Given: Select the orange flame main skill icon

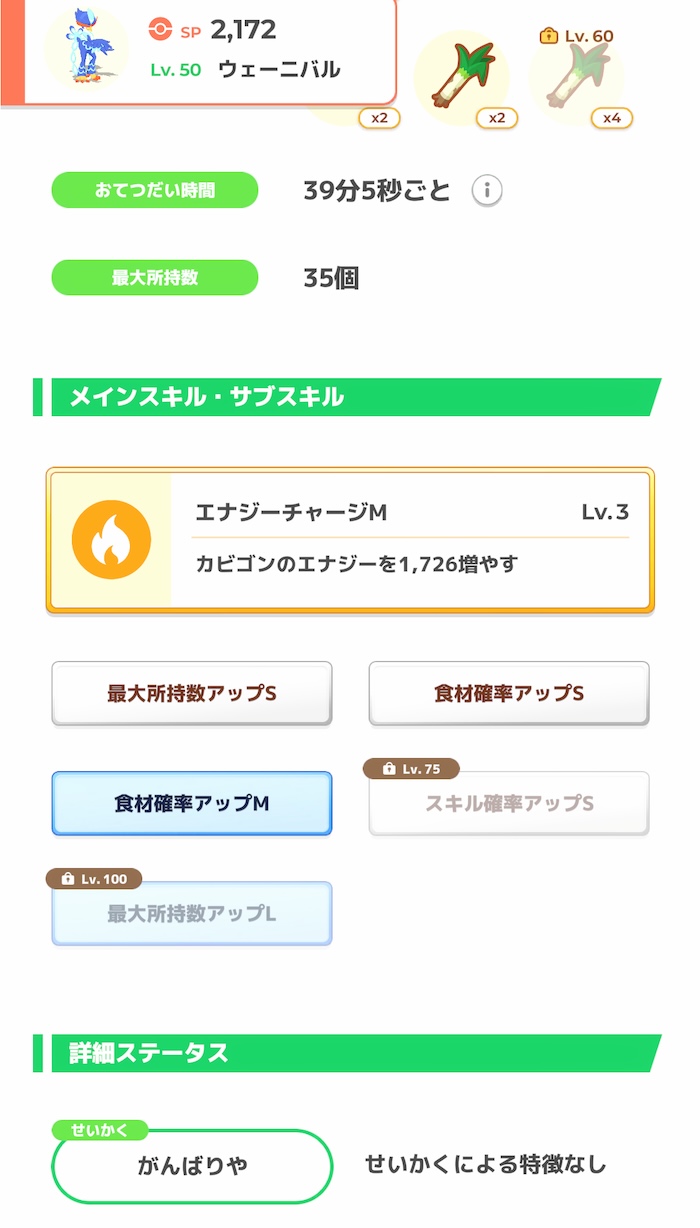Looking at the screenshot, I should pos(111,535).
